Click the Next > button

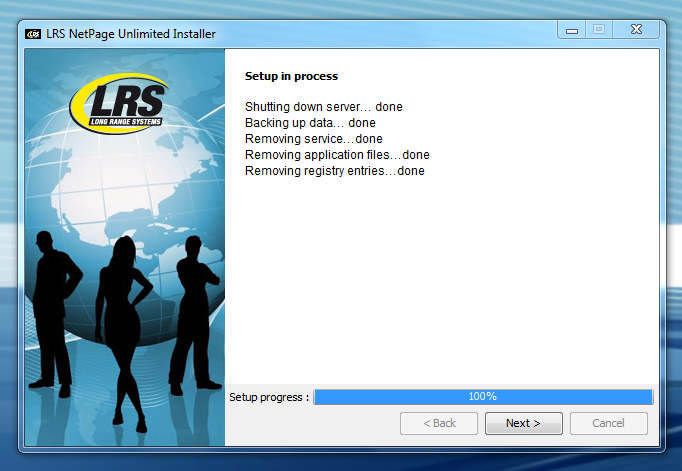pos(524,423)
